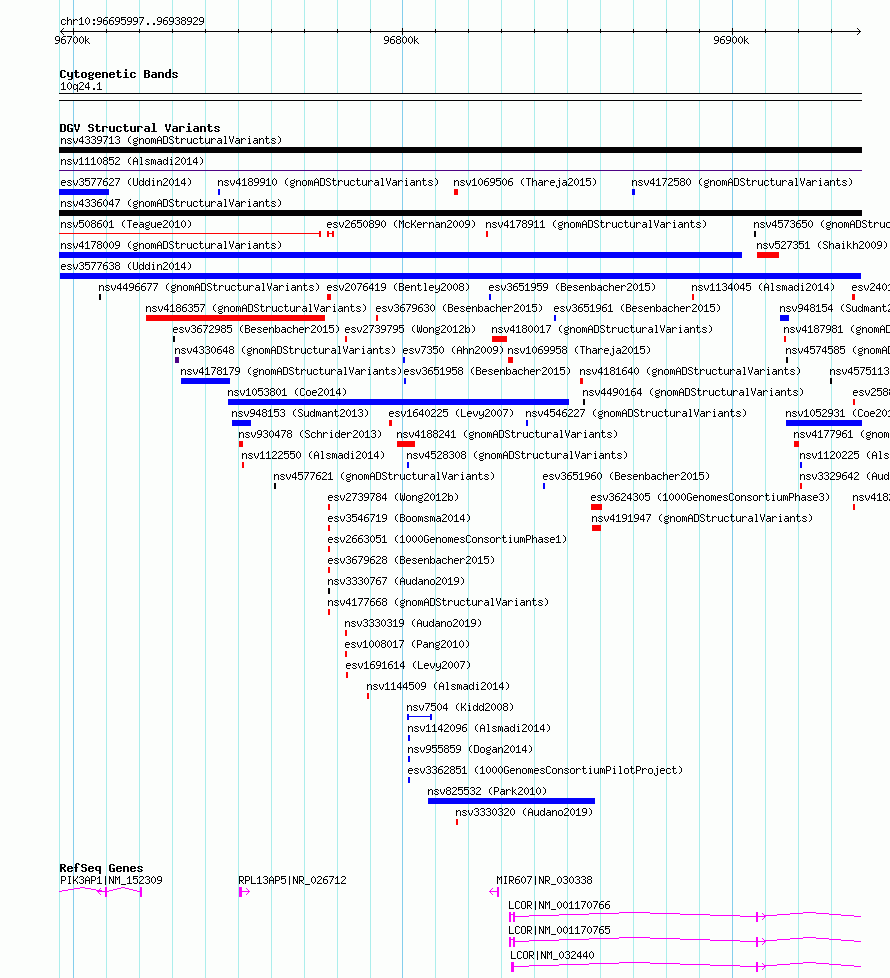890x978 pixels.
Task: Click RPL13AP5|NR_026712 gene label
Action: click(x=293, y=881)
